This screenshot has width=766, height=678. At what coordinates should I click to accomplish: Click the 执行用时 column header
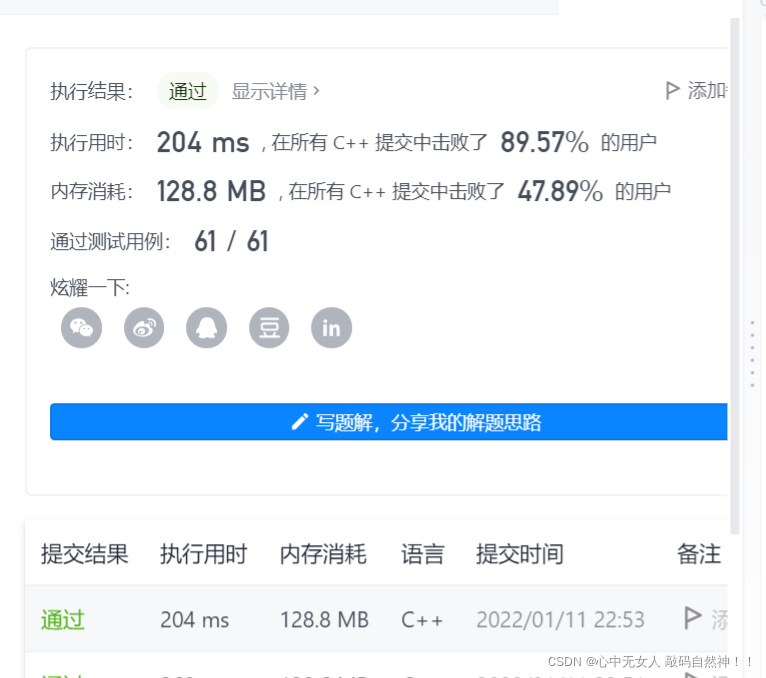[204, 554]
